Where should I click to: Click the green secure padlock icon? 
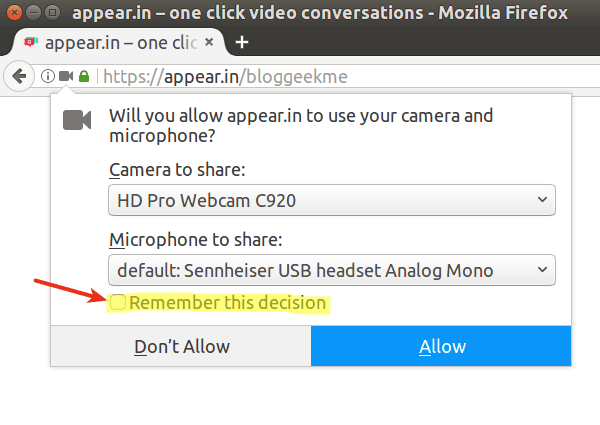coord(84,76)
